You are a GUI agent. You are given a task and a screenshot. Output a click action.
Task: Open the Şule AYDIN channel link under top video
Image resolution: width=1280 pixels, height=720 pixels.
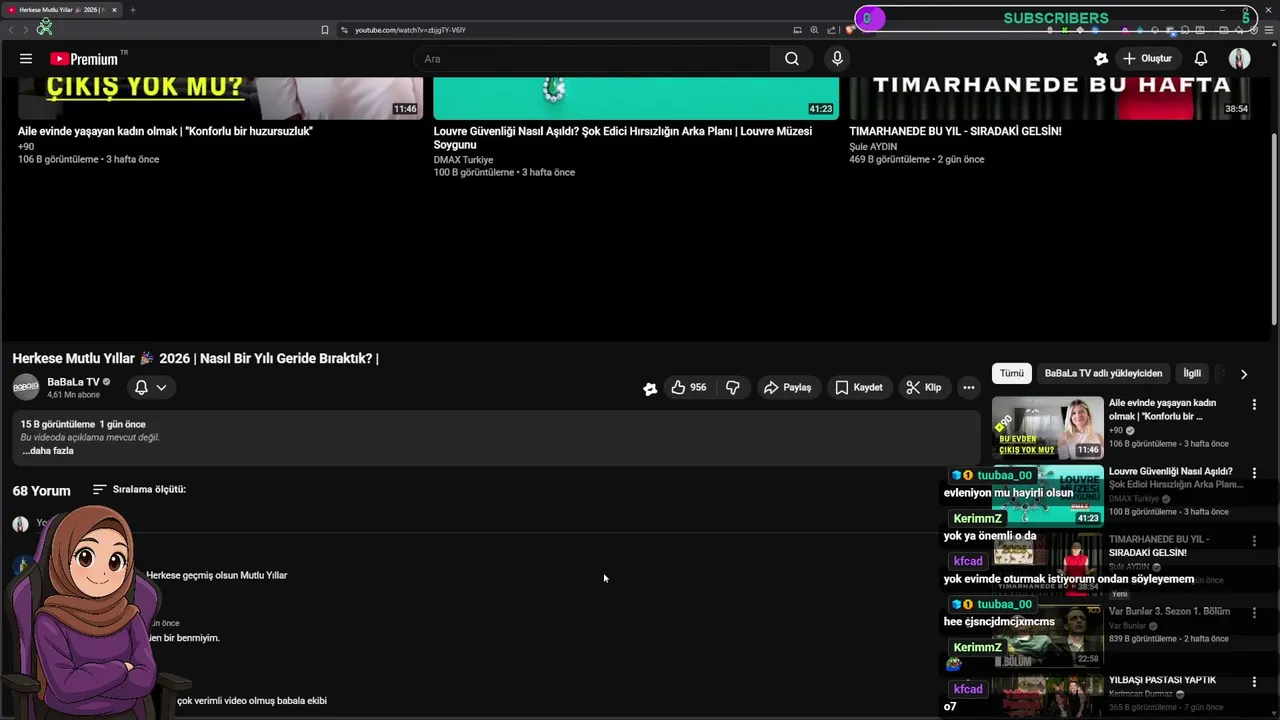coord(873,146)
